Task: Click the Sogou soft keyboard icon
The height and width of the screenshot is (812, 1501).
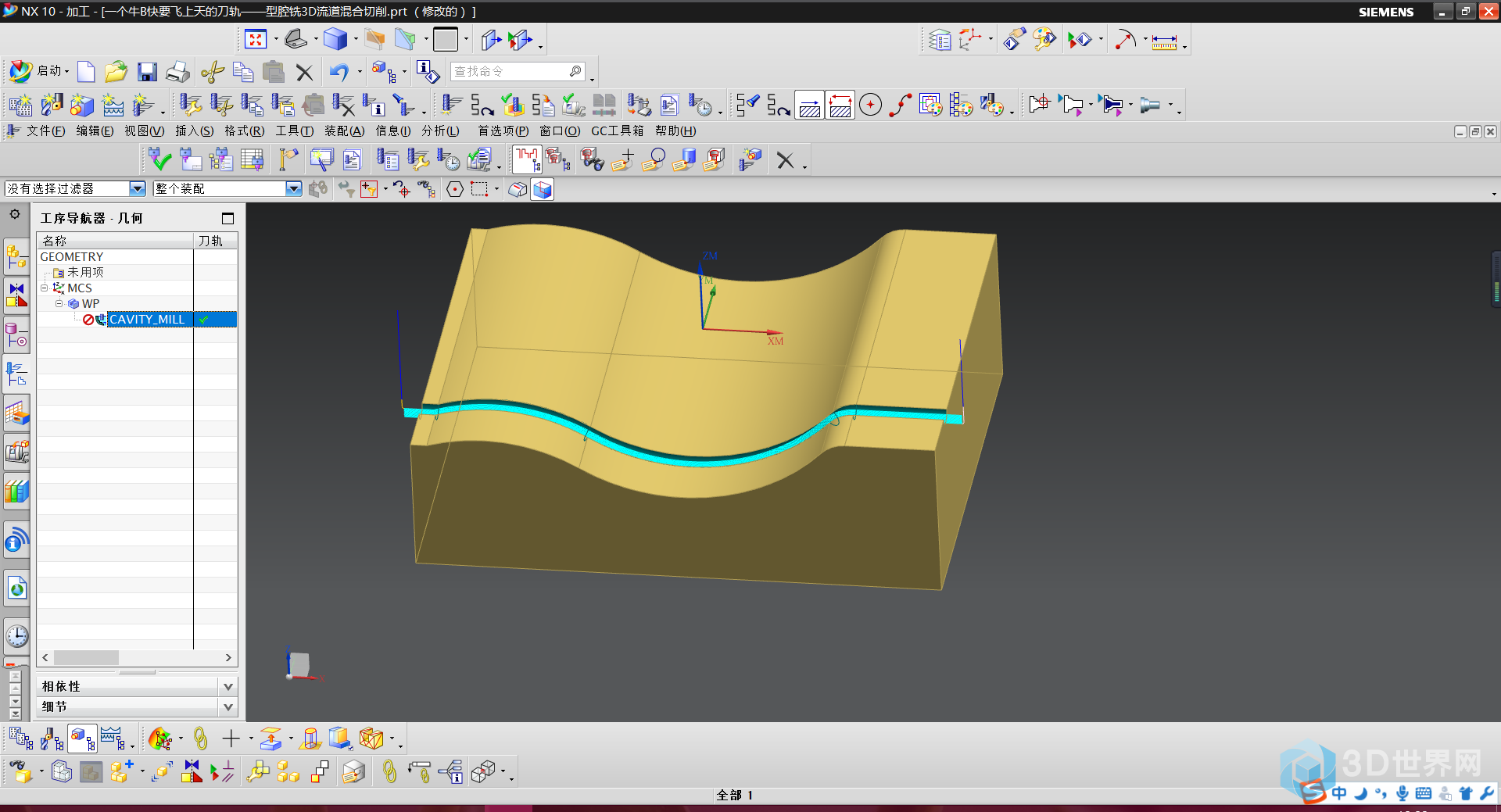Action: [x=1424, y=793]
